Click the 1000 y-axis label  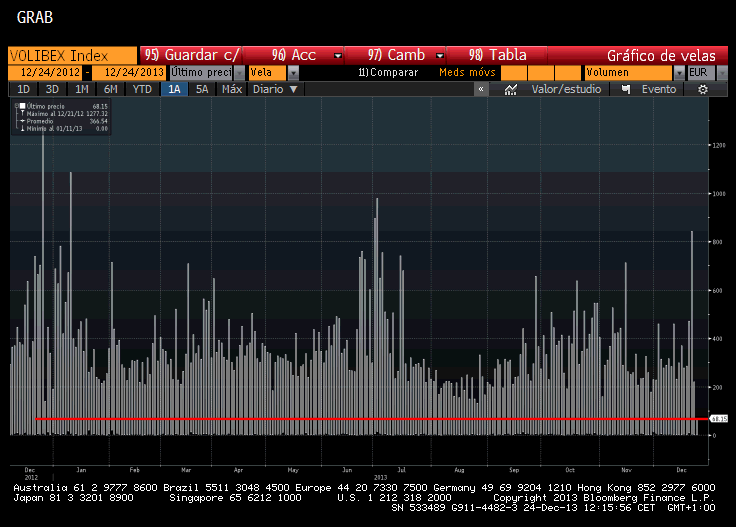tap(719, 193)
